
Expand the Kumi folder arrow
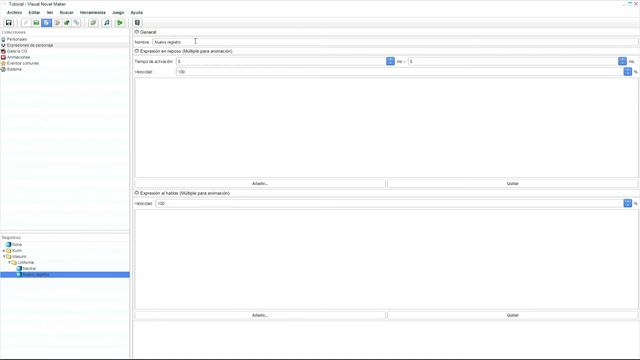4,251
